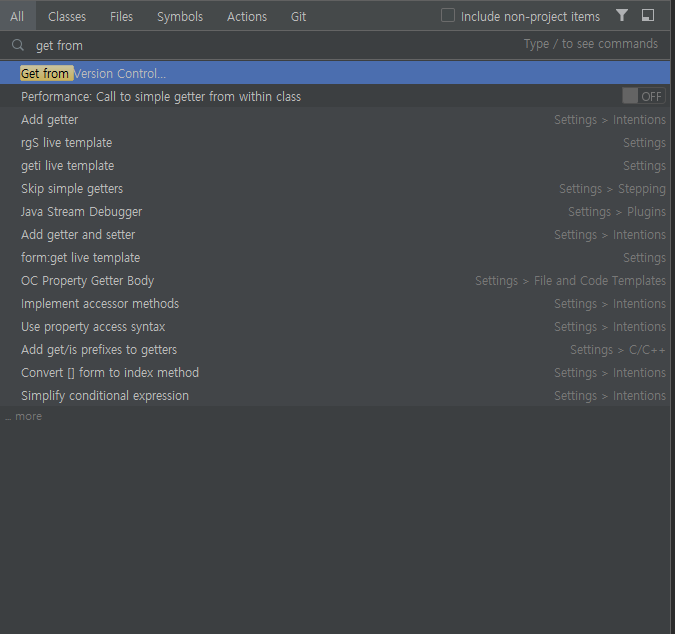This screenshot has width=675, height=634.
Task: Switch to the Symbols tab
Action: 180,16
